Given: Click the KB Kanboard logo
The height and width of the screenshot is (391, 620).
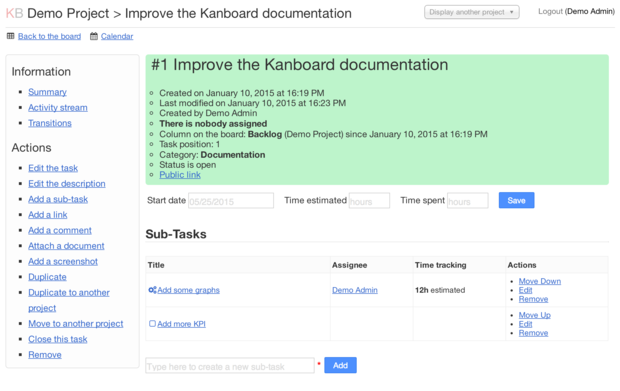Looking at the screenshot, I should pos(15,13).
